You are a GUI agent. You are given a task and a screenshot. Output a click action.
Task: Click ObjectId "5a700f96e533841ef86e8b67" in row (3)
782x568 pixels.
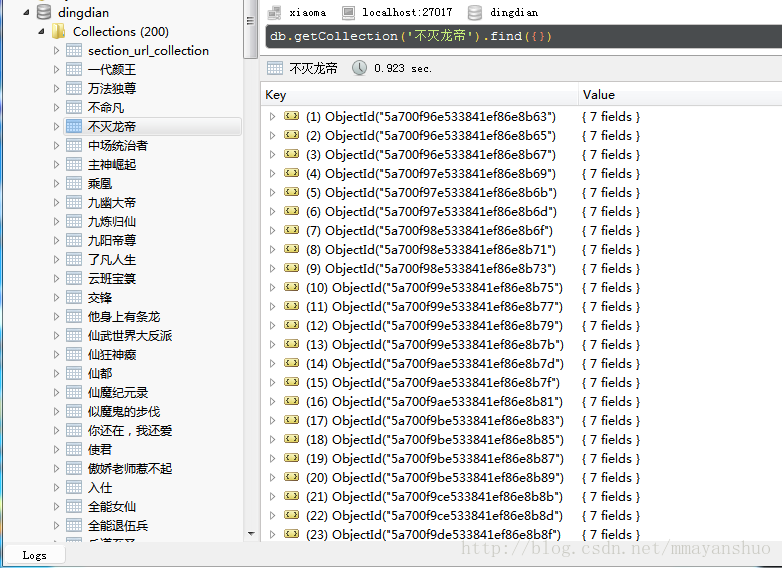440,155
